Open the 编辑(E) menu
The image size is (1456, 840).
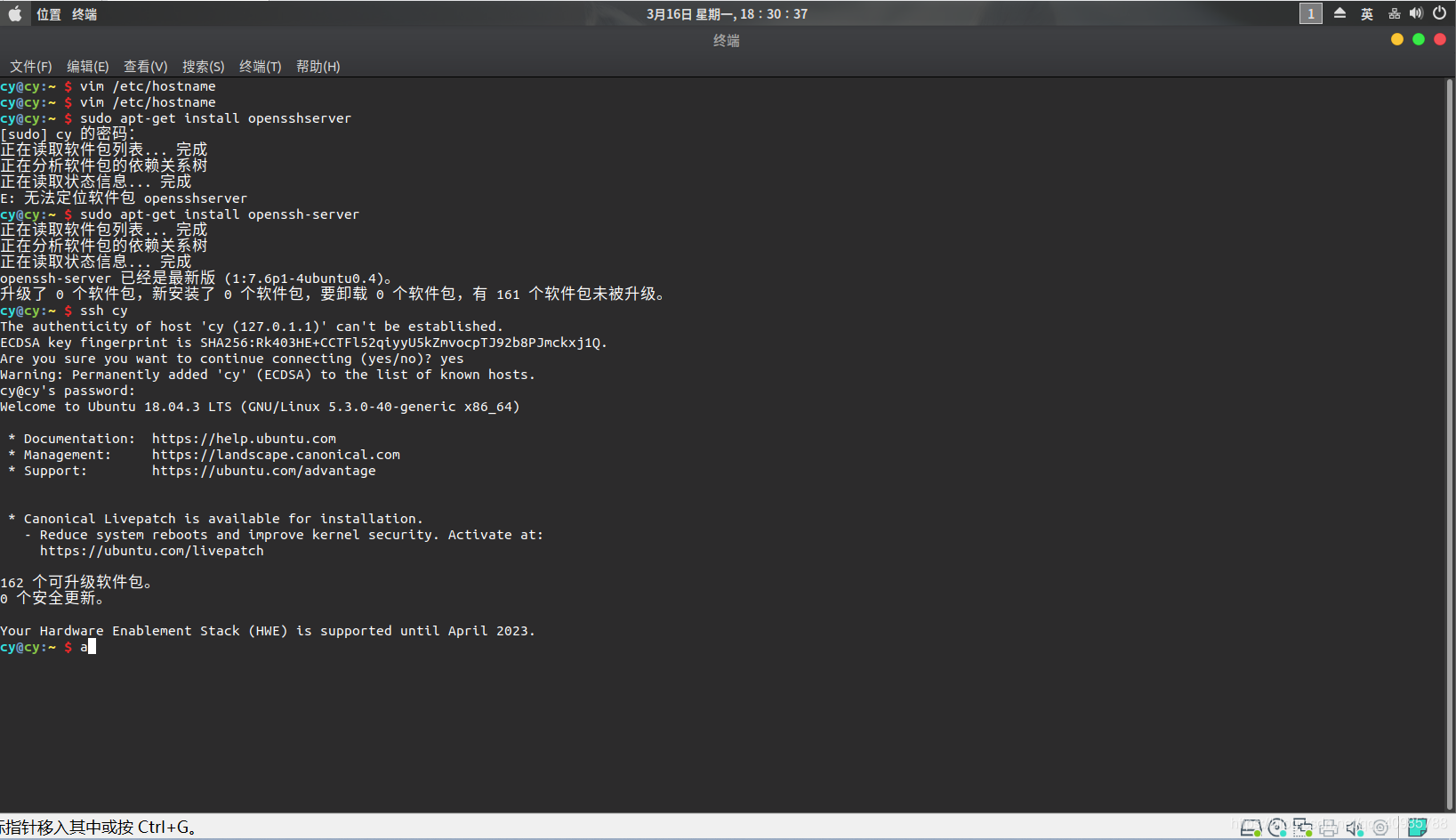[88, 67]
